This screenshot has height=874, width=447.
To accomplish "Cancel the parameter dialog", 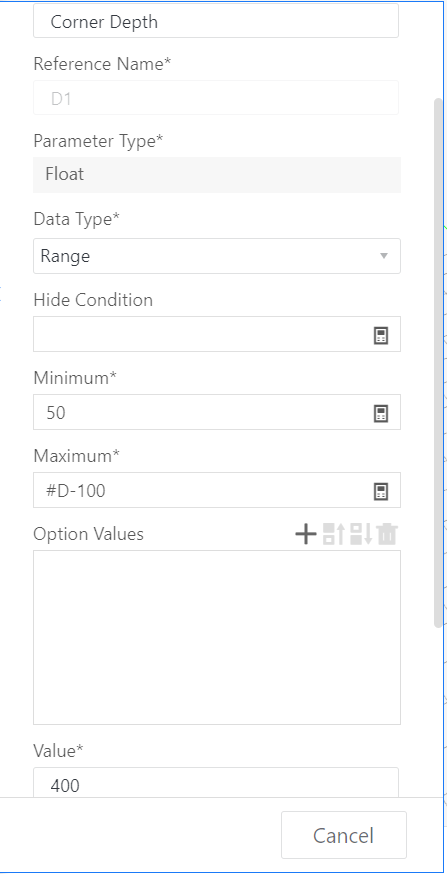I will tap(344, 835).
